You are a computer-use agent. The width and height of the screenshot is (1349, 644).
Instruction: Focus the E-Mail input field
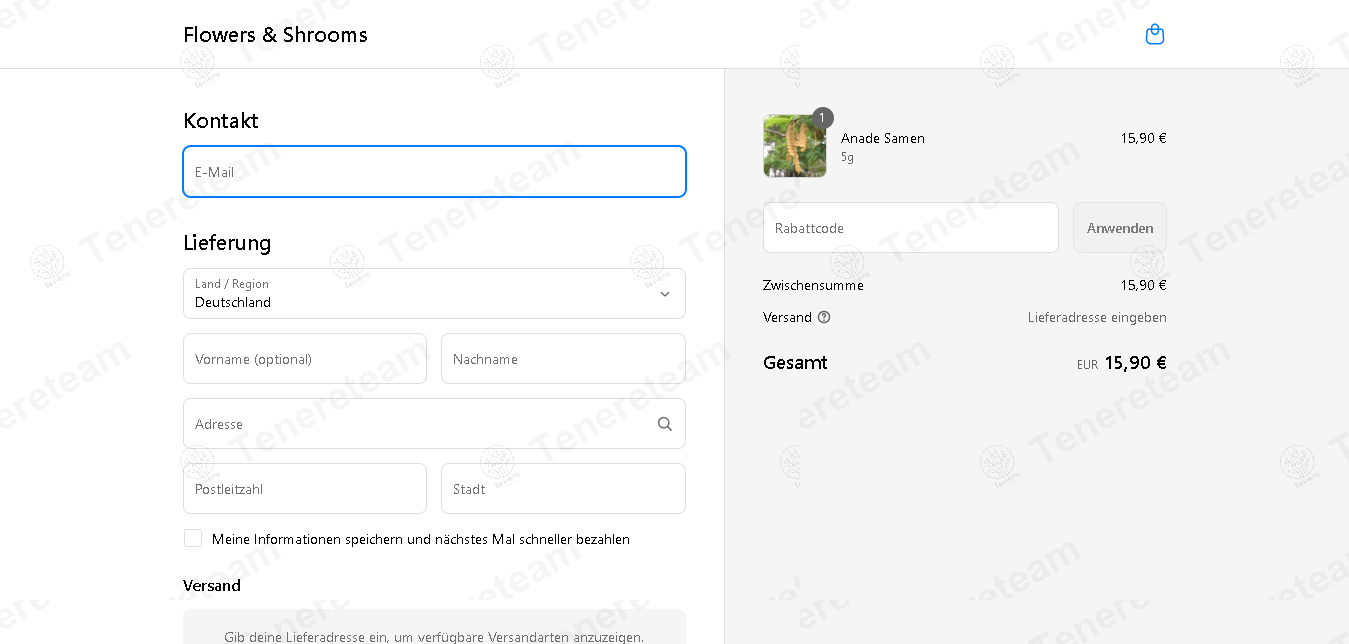click(x=434, y=172)
